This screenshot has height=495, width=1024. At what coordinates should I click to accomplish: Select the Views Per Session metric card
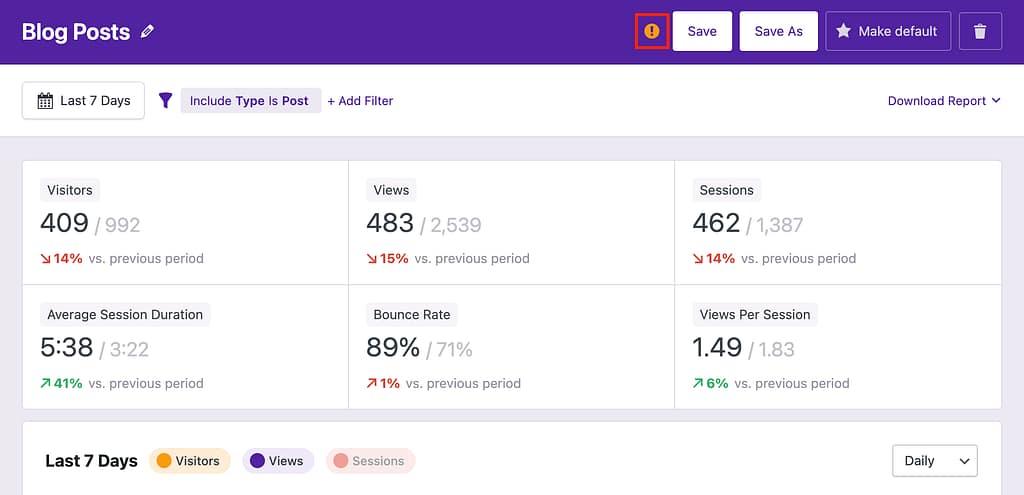pyautogui.click(x=837, y=346)
